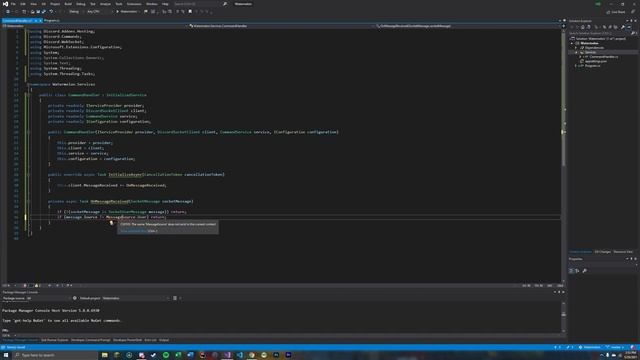Screen dimensions: 640x360
Task: Select CommandHandler.cs in Solution Explorer
Action: [604, 57]
